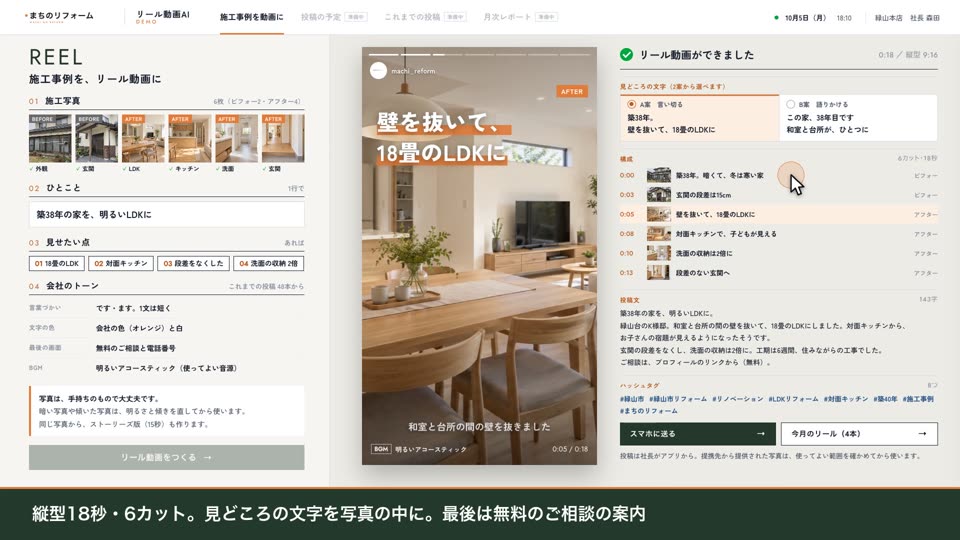960x540 pixels.
Task: Select the 02 対面キッチン tag
Action: [121, 263]
